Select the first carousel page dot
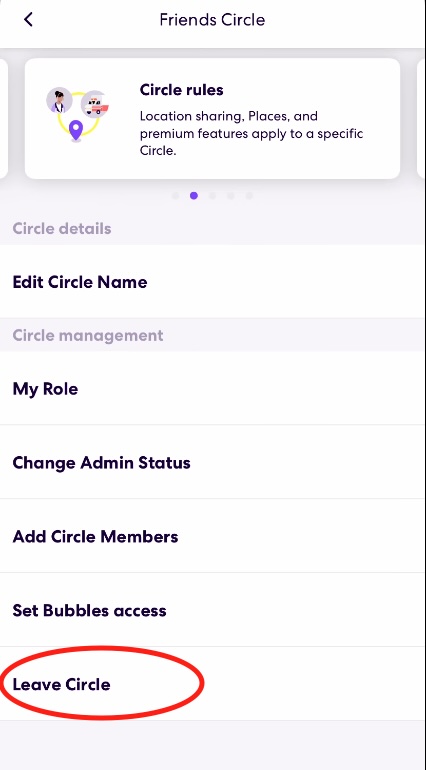This screenshot has width=426, height=770. (x=175, y=196)
